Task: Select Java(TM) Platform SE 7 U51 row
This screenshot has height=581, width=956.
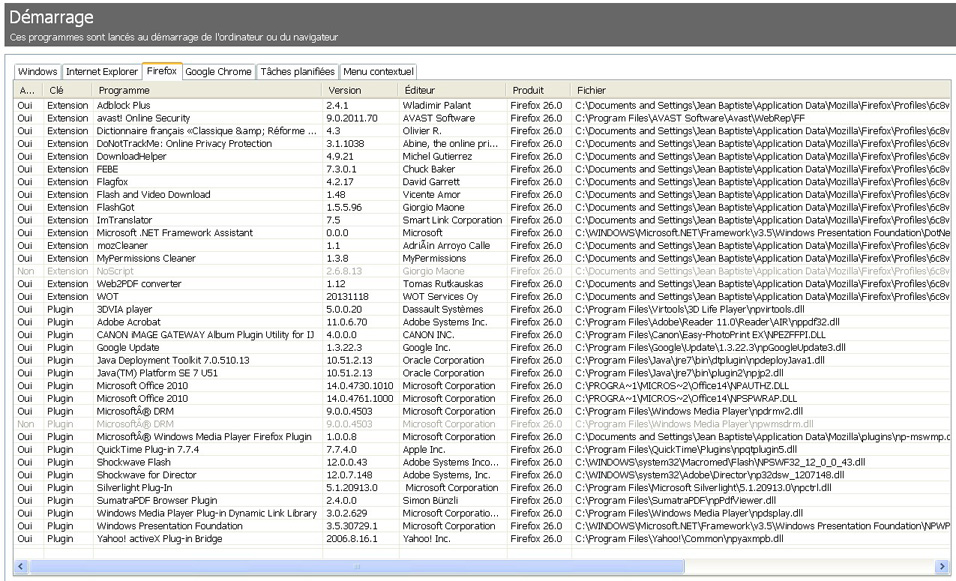Action: point(482,373)
